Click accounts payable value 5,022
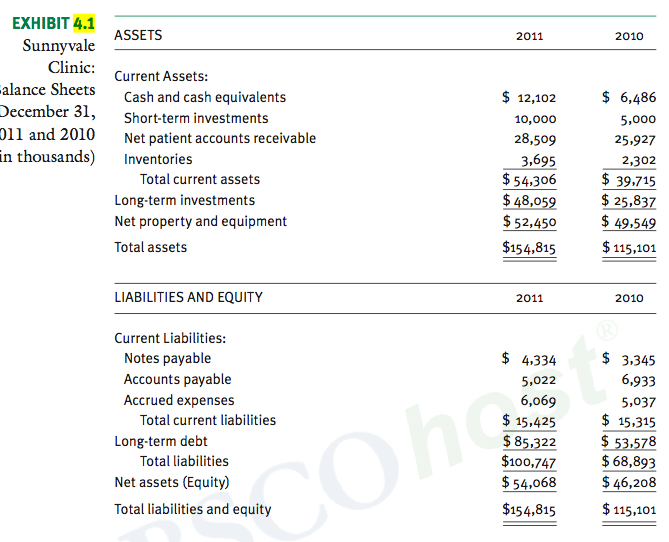Screen dimensions: 669x542 coord(539,380)
